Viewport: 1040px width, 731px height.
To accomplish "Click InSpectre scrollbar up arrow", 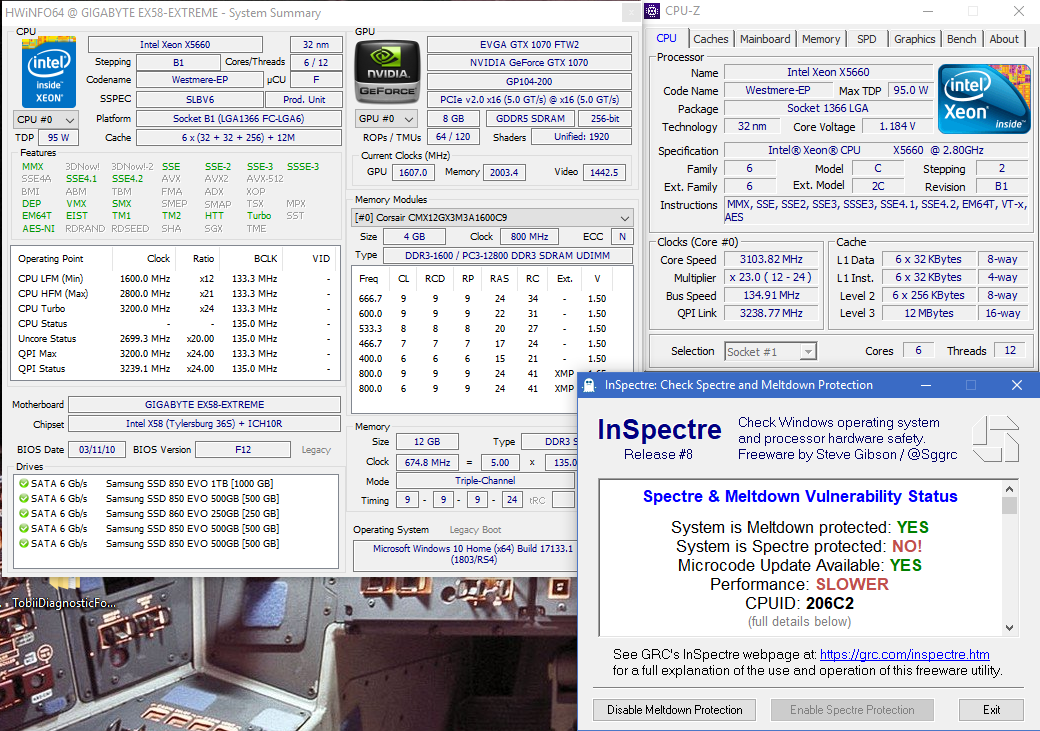I will pos(1009,489).
